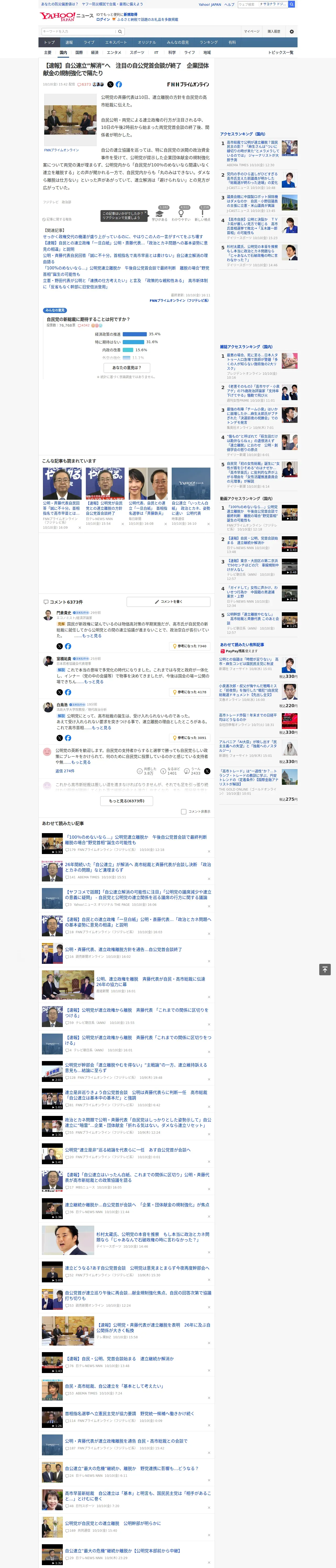This screenshot has height=1568, width=336.
Task: Toggle the コメント非表示 checkbox
Action: click(183, 811)
